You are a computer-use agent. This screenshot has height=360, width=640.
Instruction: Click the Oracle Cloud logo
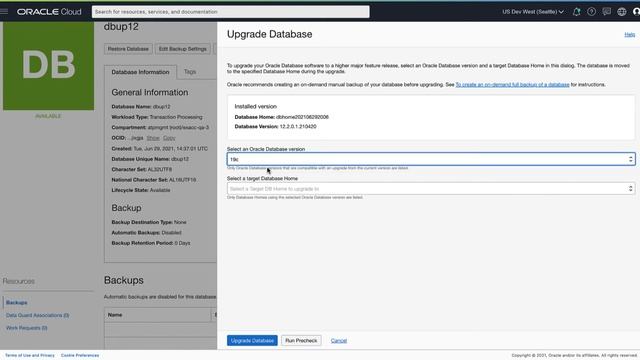tap(49, 12)
